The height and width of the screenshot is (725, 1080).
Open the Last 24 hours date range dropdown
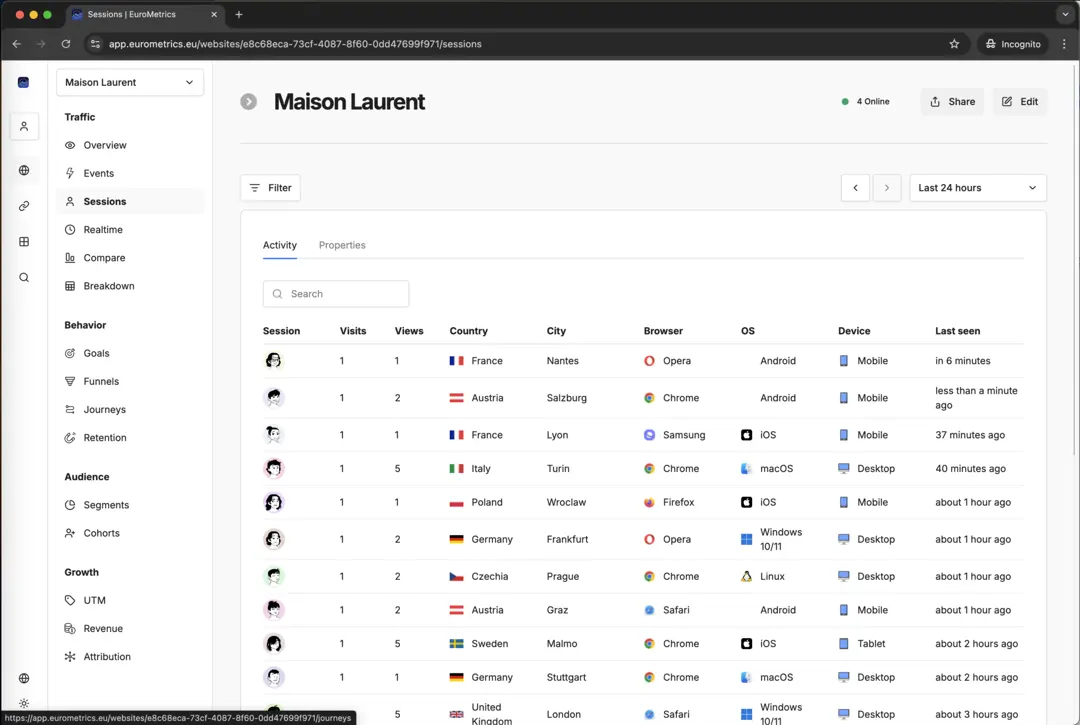click(977, 188)
